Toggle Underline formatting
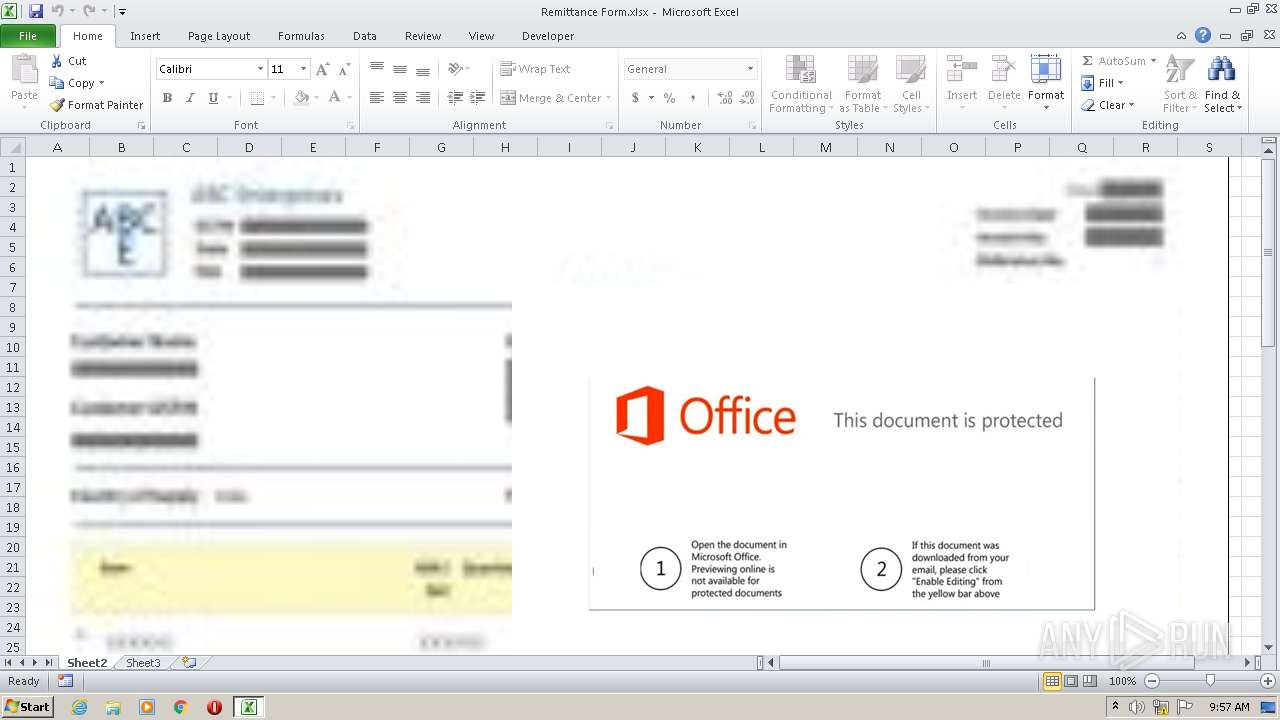Image resolution: width=1280 pixels, height=720 pixels. (213, 98)
